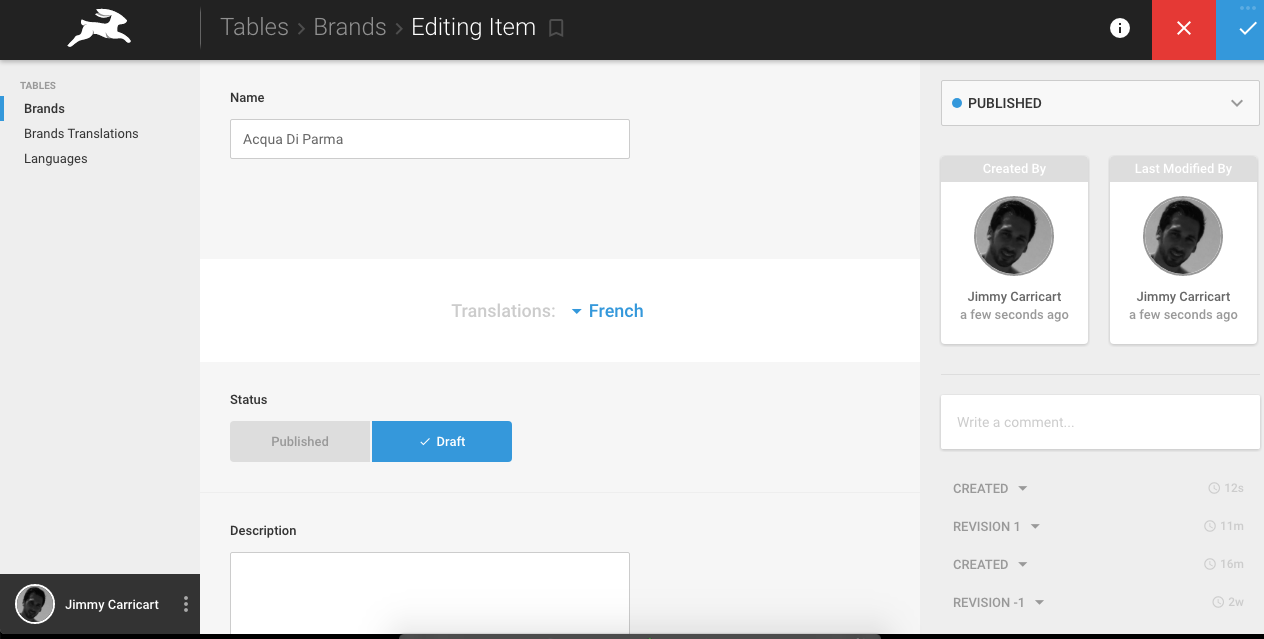This screenshot has height=639, width=1264.
Task: Expand the CREATED entry from 16m ago
Action: click(990, 564)
